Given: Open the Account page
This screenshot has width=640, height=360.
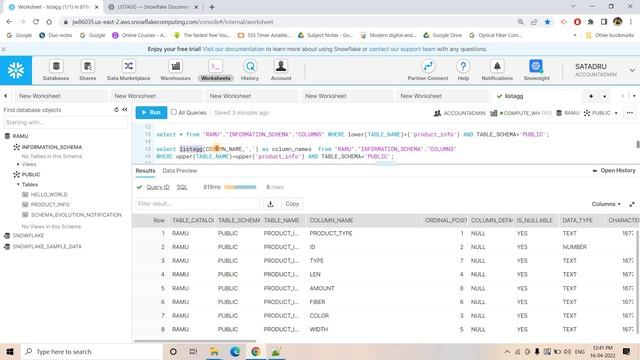Looking at the screenshot, I should 281,70.
